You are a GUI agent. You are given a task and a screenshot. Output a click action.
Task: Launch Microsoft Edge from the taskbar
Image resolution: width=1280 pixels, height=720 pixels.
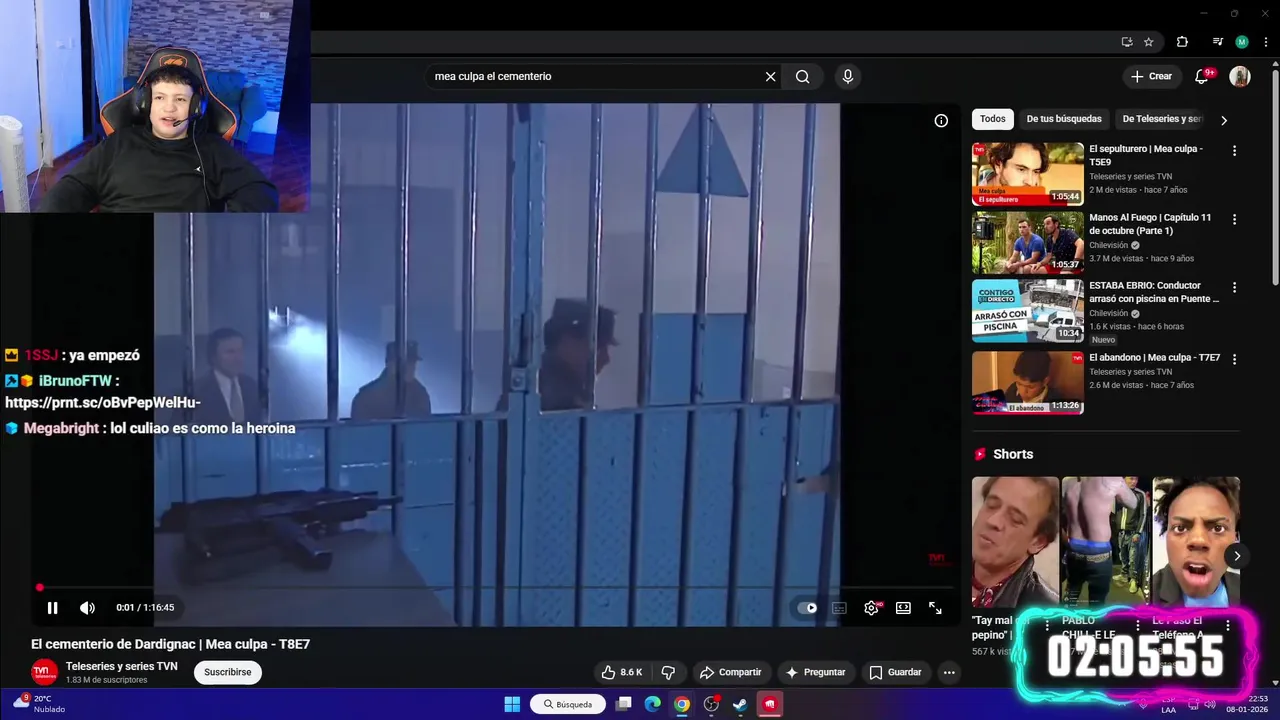click(x=653, y=704)
